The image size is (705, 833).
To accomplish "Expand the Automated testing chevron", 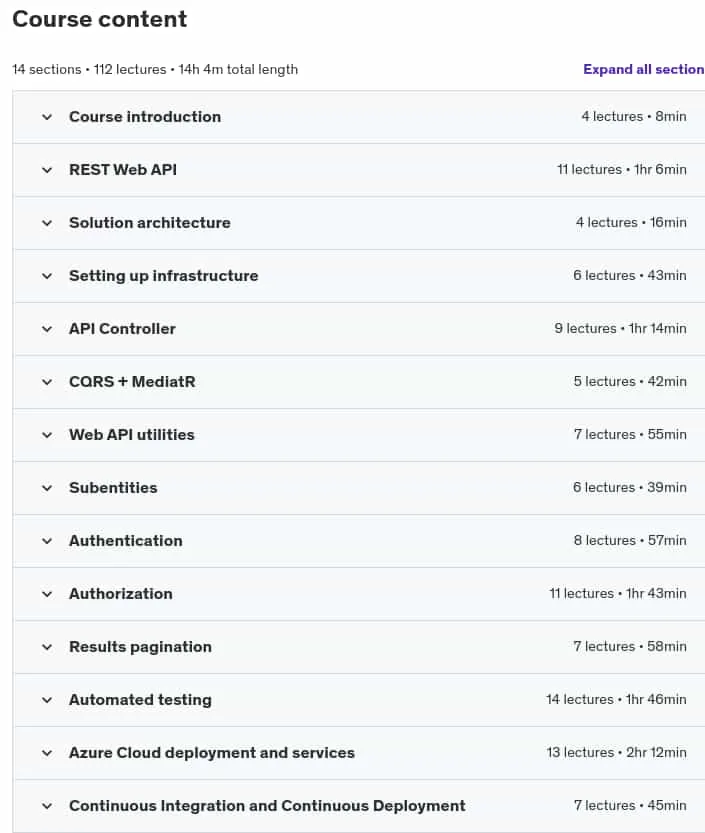I will pos(47,700).
